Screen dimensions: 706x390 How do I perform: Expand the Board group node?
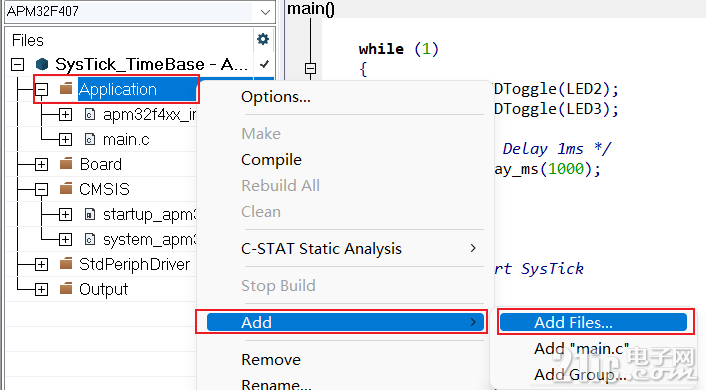[41, 164]
